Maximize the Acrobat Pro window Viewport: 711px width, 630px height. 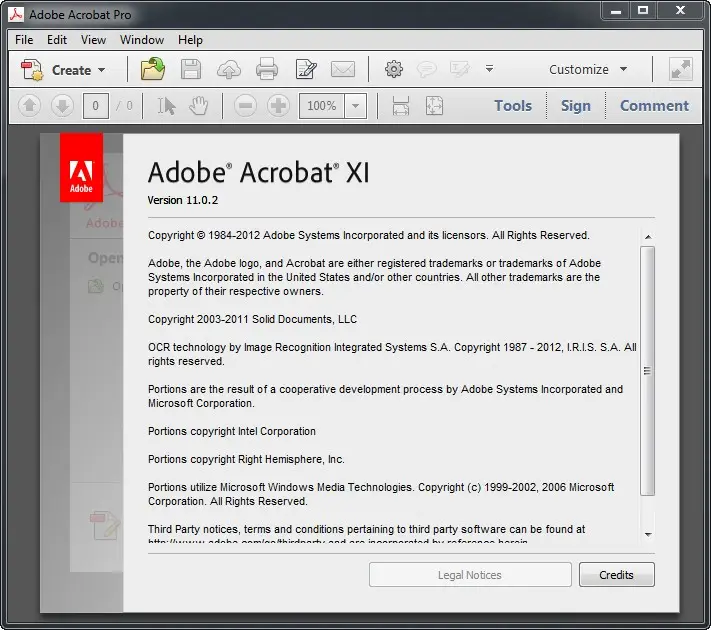coord(643,10)
